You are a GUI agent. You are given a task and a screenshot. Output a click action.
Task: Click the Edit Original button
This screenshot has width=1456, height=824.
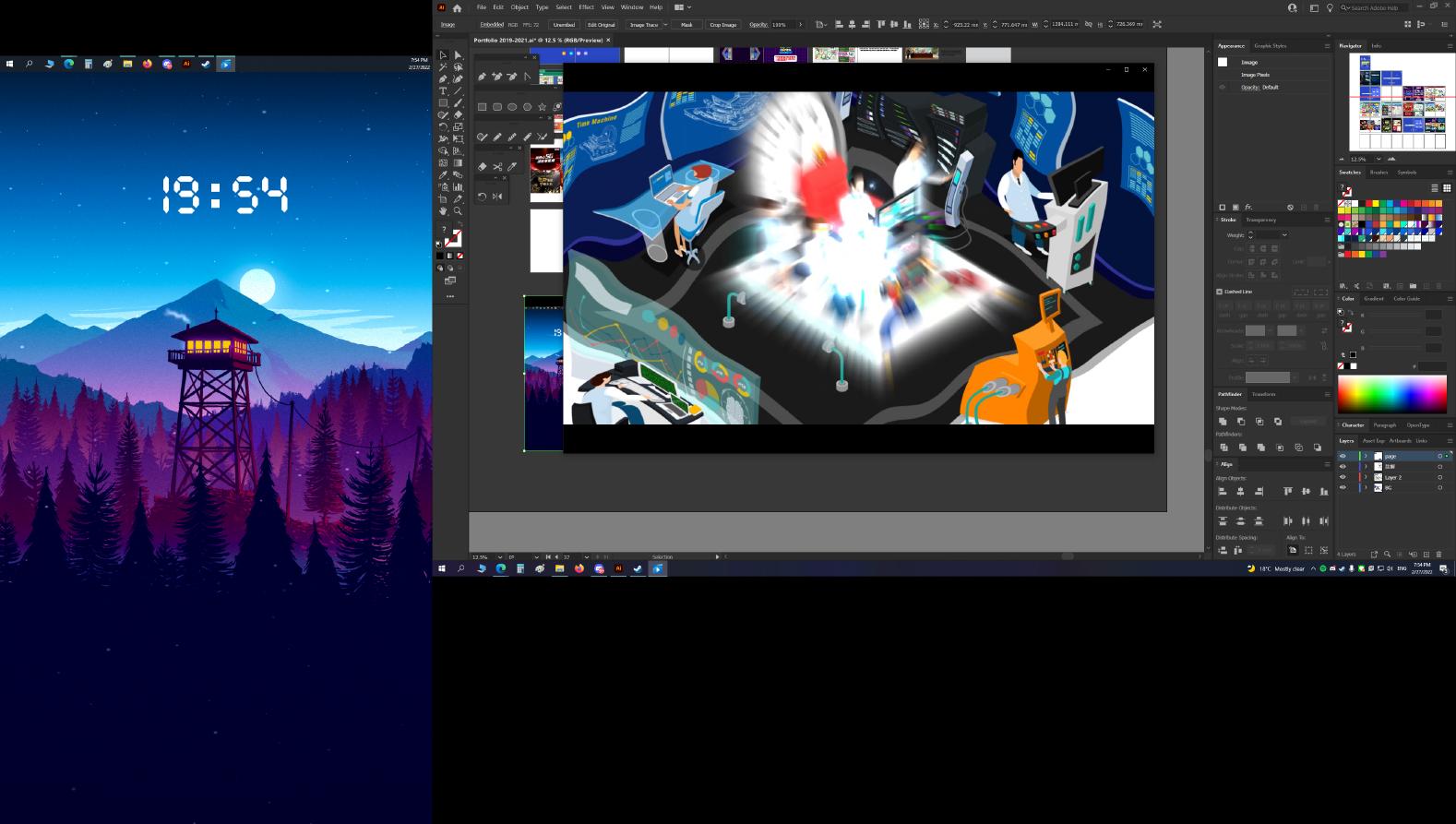601,25
